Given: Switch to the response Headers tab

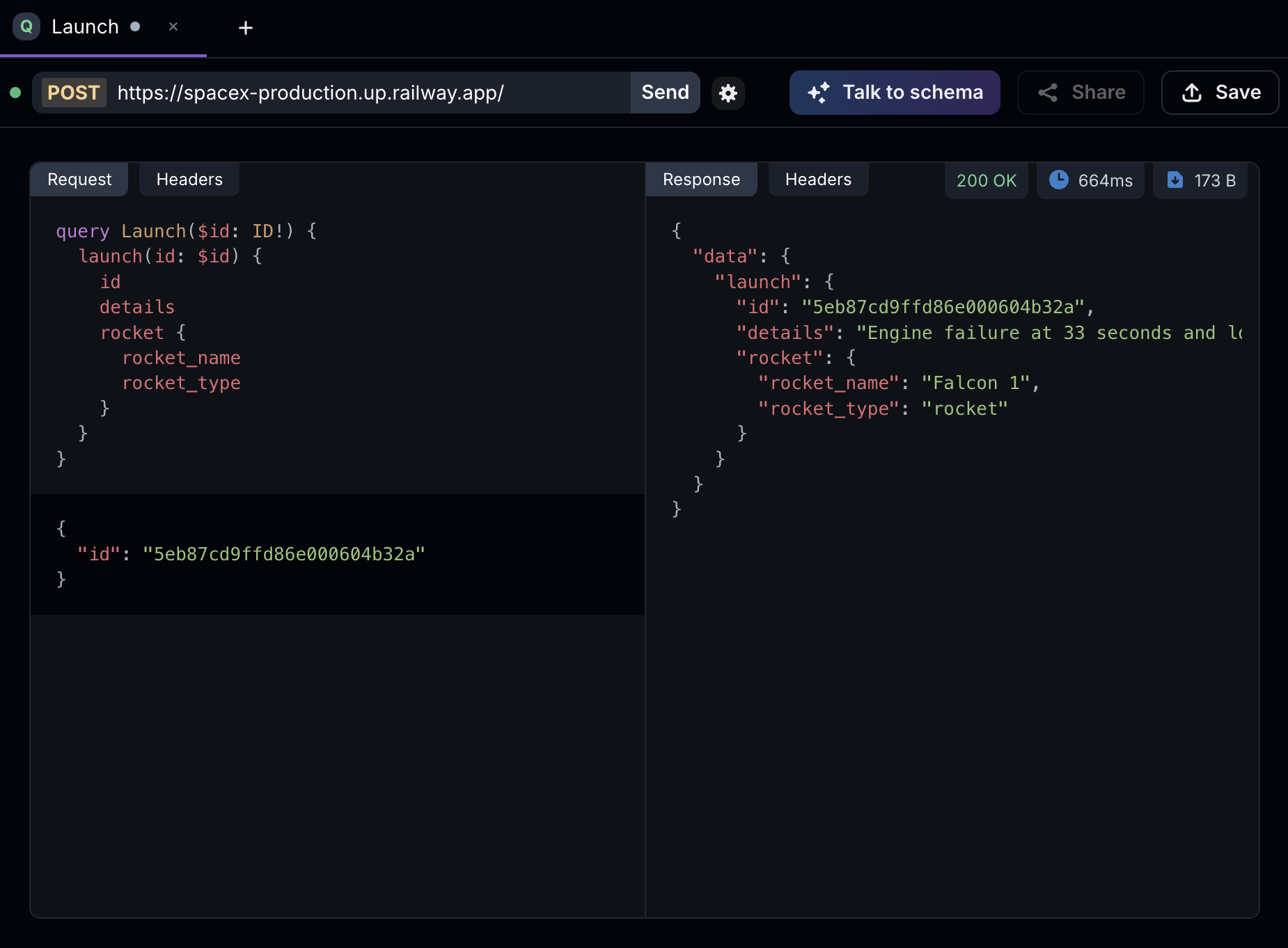Looking at the screenshot, I should (818, 179).
